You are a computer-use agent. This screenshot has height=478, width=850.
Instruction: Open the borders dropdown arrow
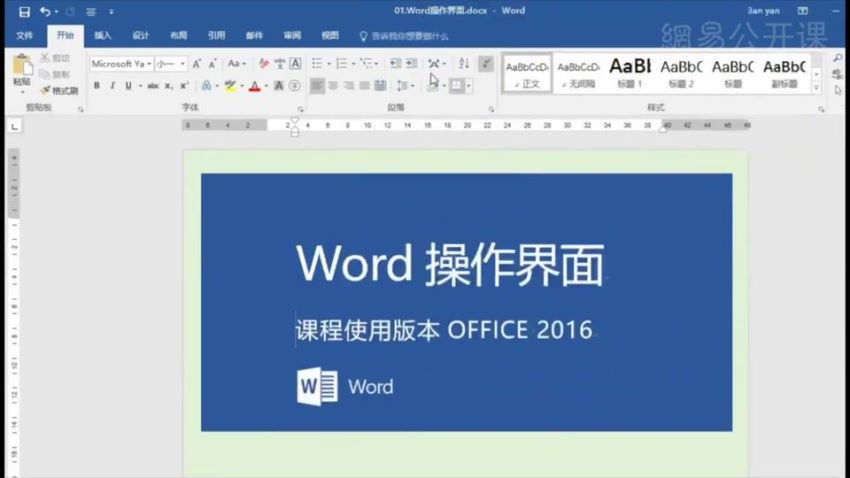click(x=469, y=86)
